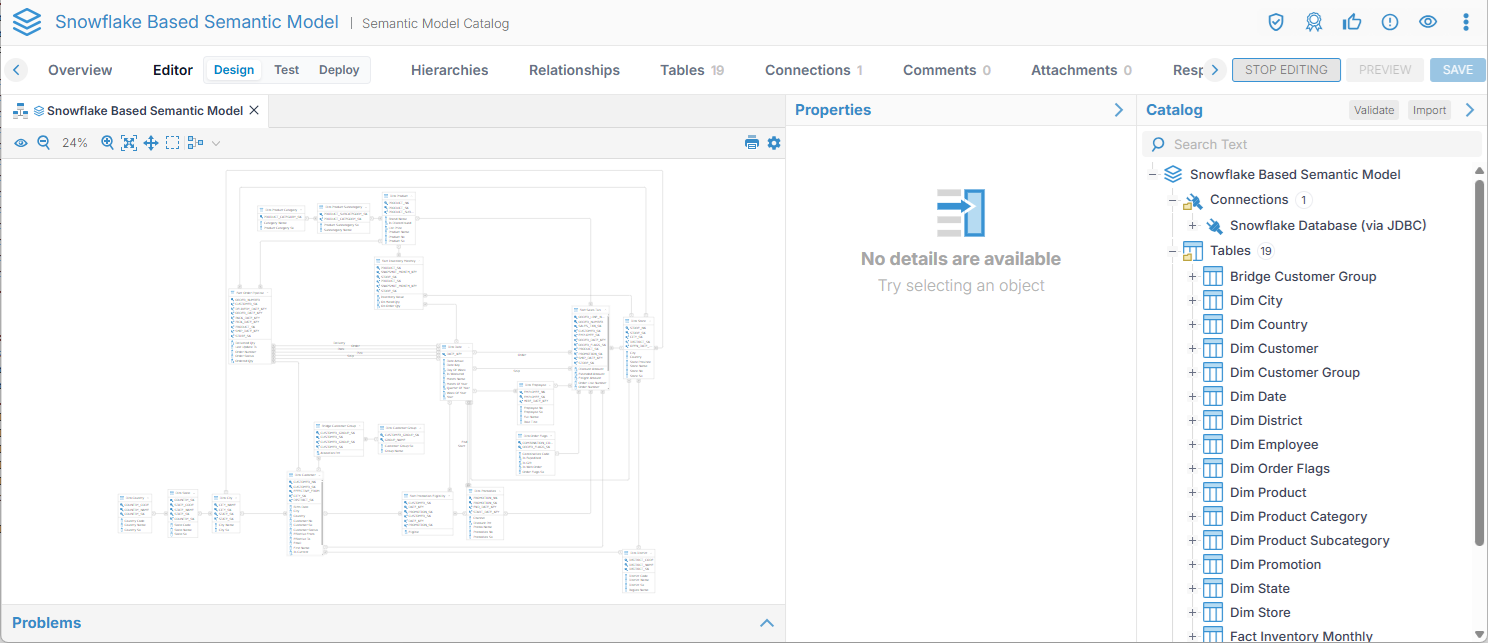
Task: Click the STOP EDITING button
Action: (1286, 70)
